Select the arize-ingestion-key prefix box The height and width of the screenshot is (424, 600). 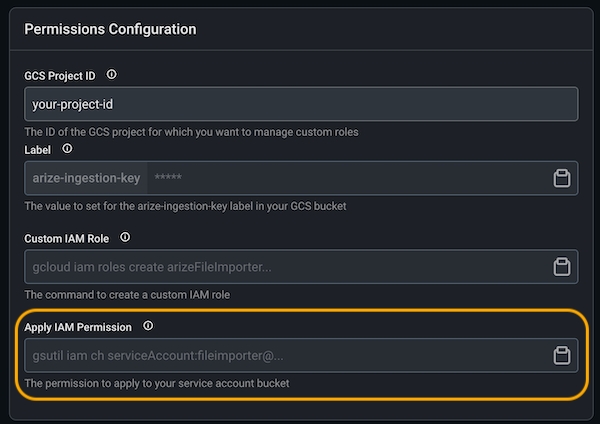coord(86,178)
